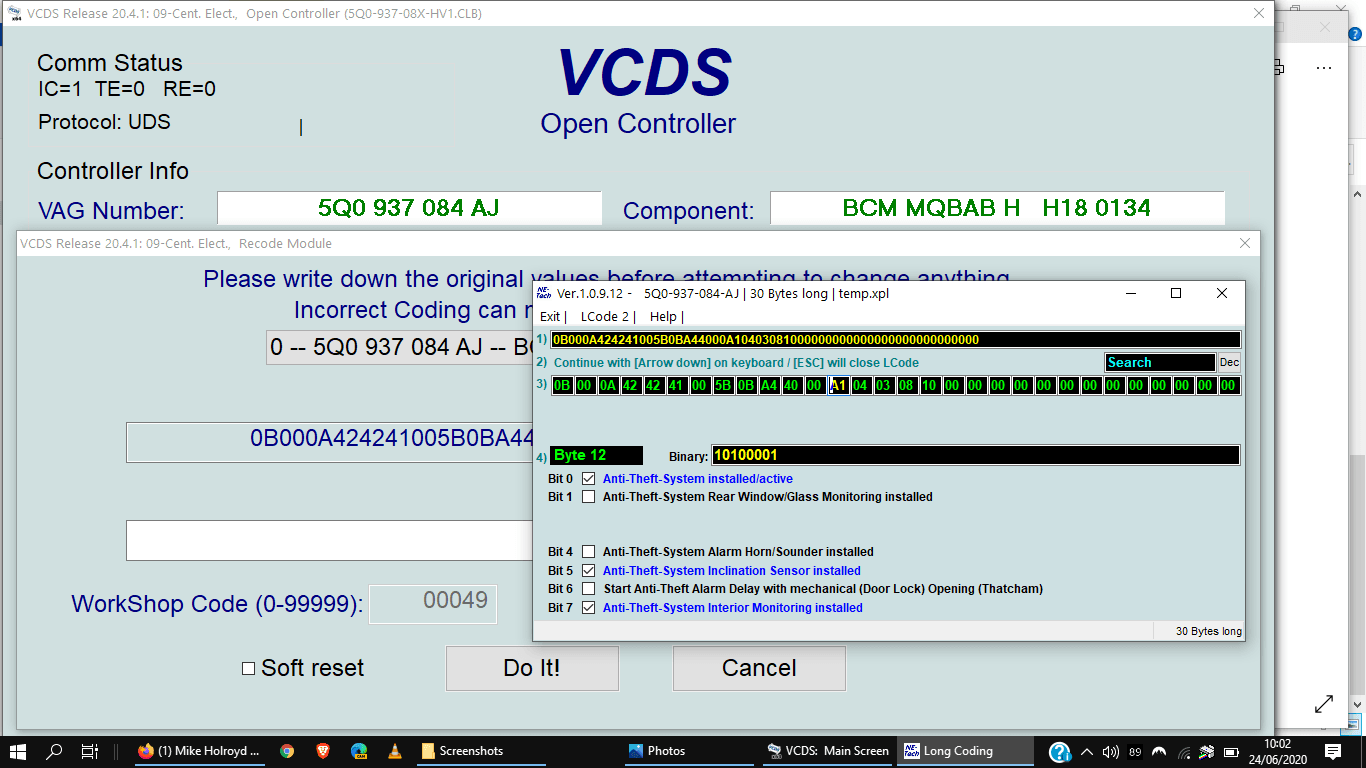Toggle the Dec button beside Search
This screenshot has height=768, width=1366.
pyautogui.click(x=1229, y=363)
